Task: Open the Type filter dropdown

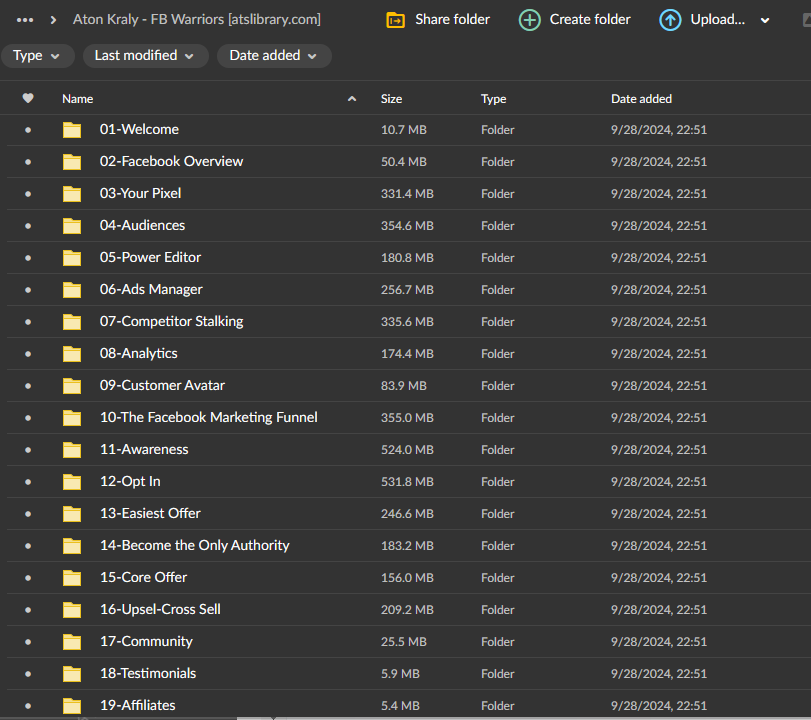Action: [37, 56]
